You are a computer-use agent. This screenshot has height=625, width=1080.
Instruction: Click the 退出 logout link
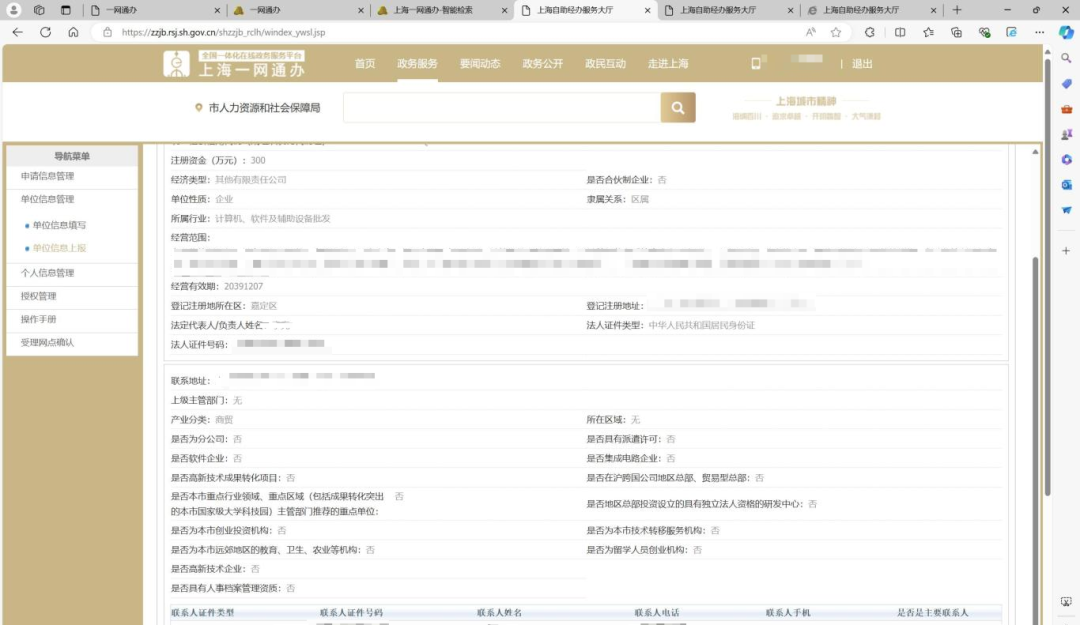[x=862, y=64]
